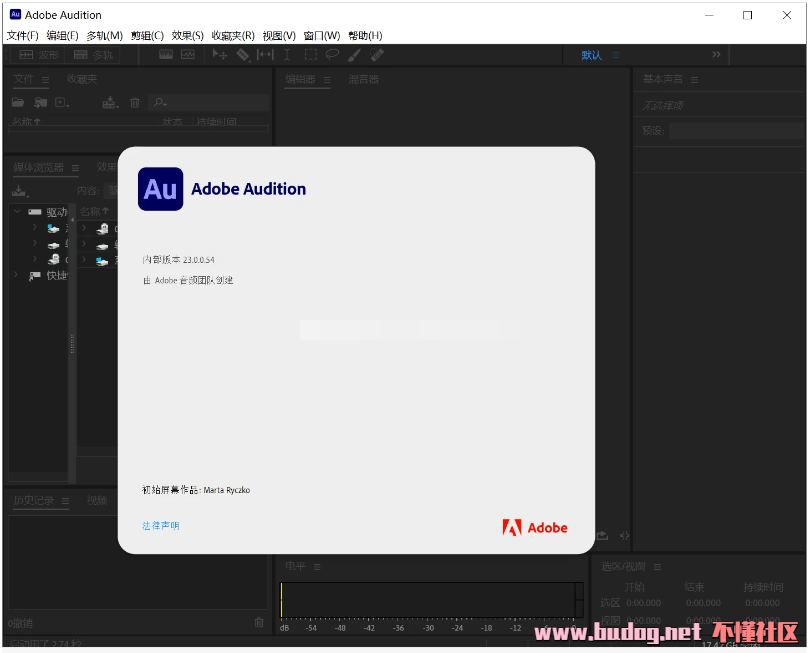Screen dimensions: 808x653
Task: Select the 默认 default workspace
Action: [x=592, y=55]
